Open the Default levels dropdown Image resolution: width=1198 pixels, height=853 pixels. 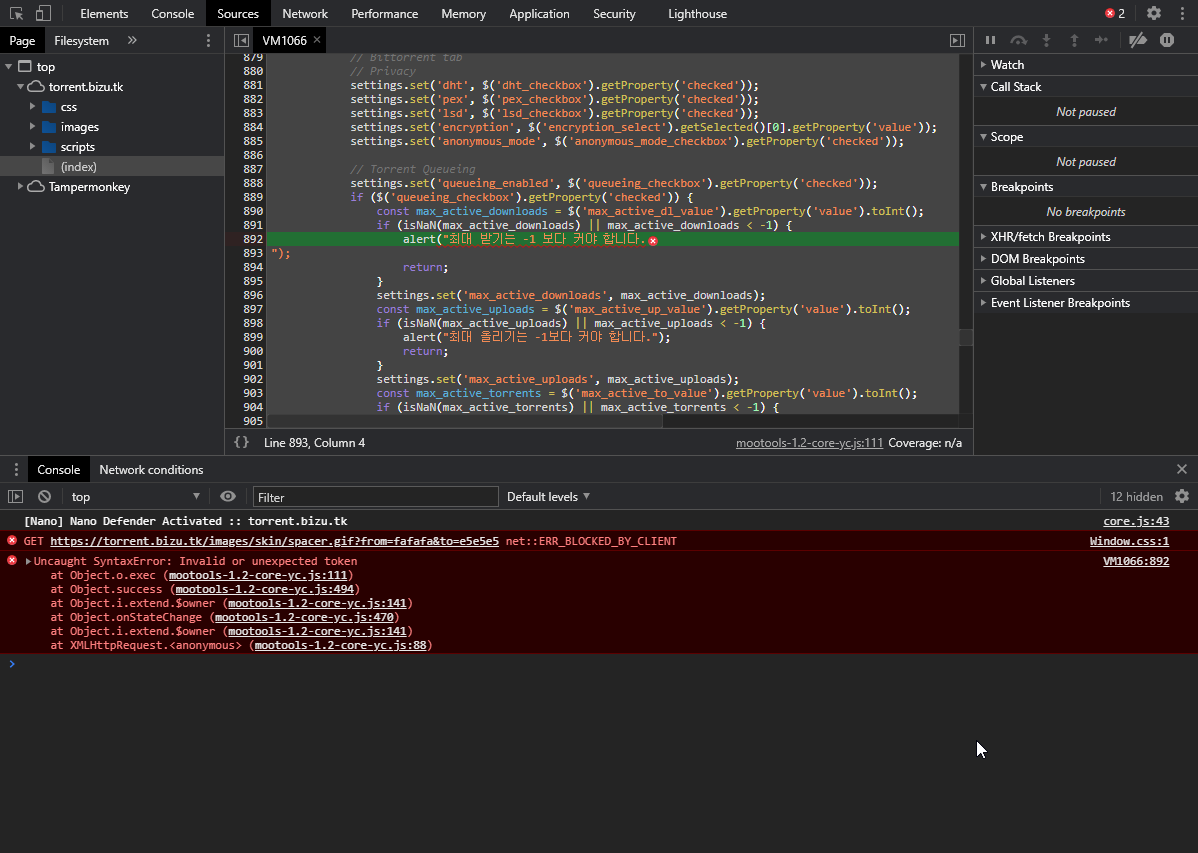tap(546, 496)
